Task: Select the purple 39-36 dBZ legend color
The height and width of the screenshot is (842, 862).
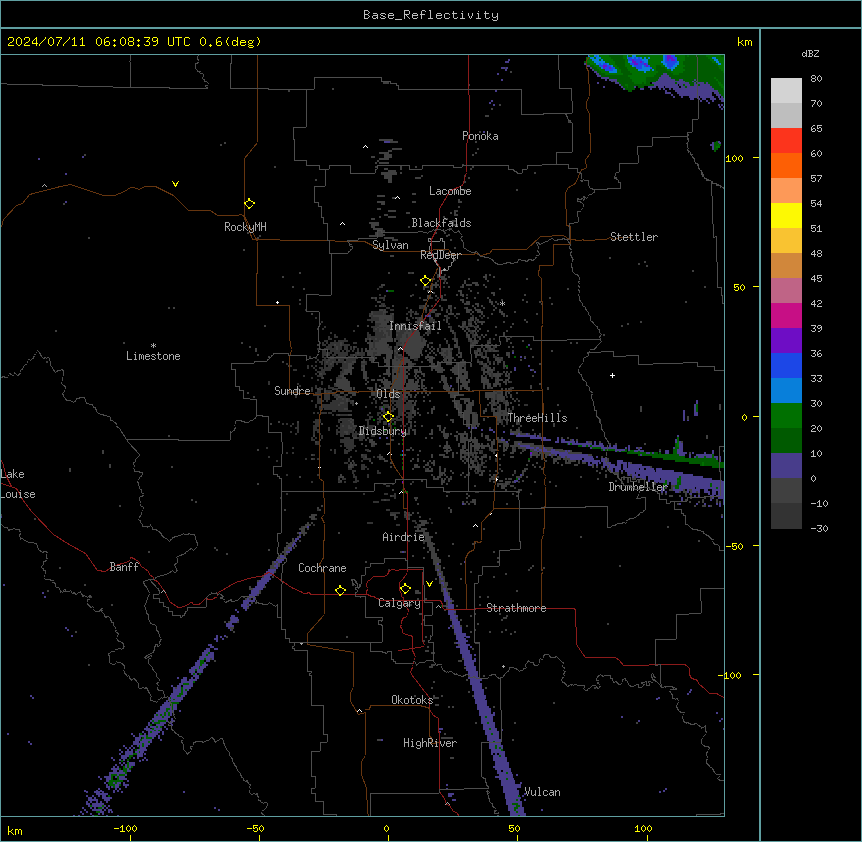Action: [x=786, y=341]
